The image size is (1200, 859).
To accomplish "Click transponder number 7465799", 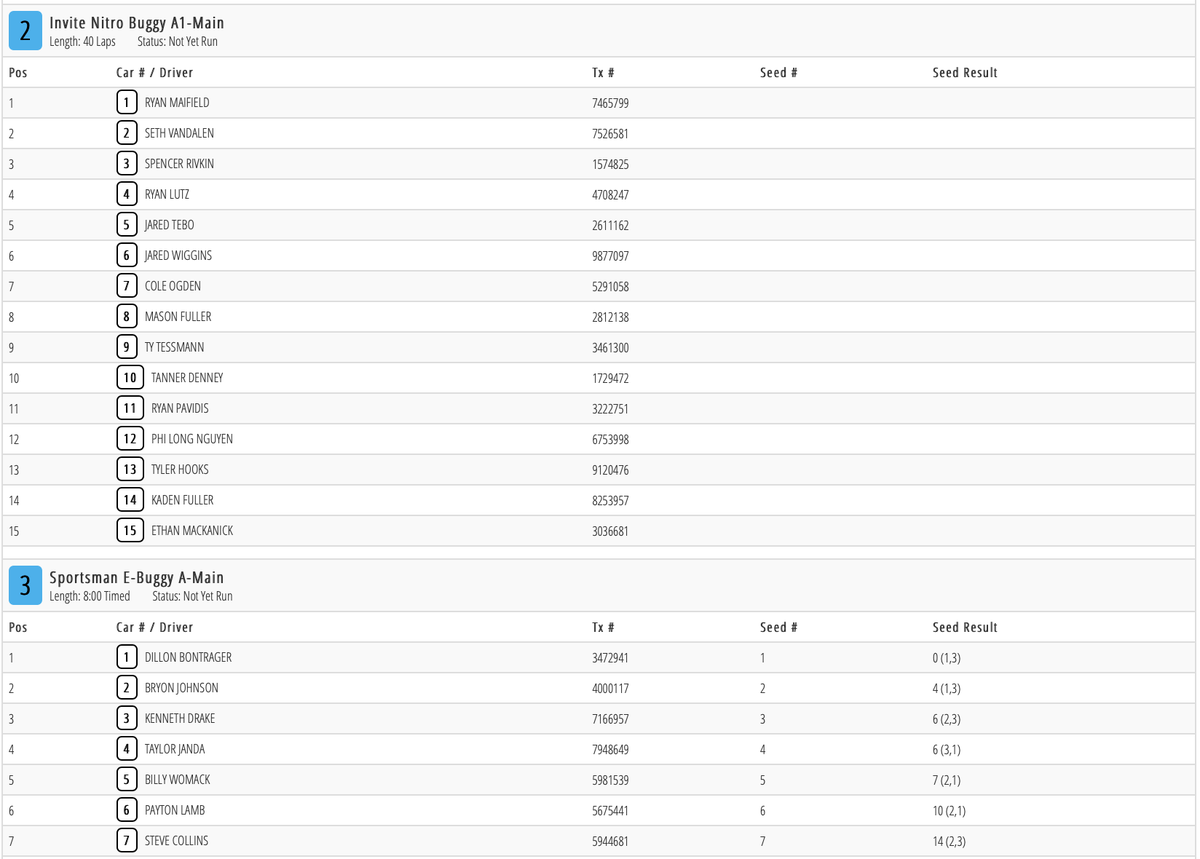I will click(x=610, y=103).
